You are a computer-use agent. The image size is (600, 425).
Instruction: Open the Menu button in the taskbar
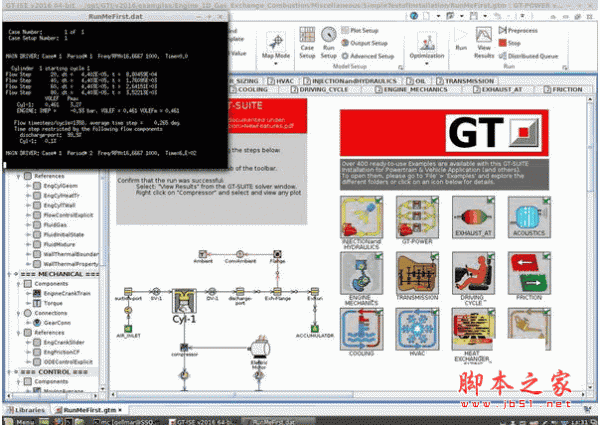point(20,421)
